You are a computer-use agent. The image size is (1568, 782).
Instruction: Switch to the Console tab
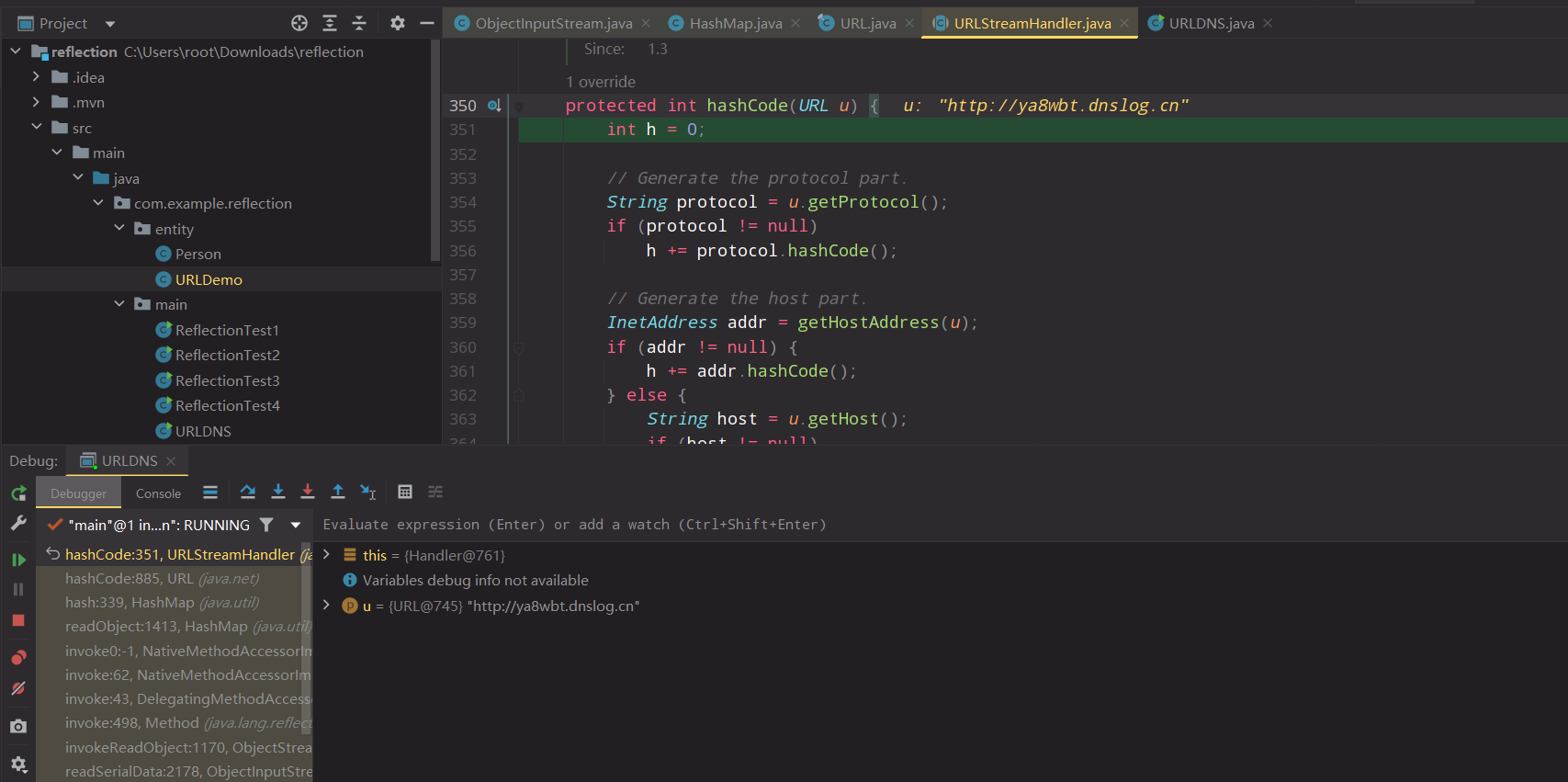[158, 493]
